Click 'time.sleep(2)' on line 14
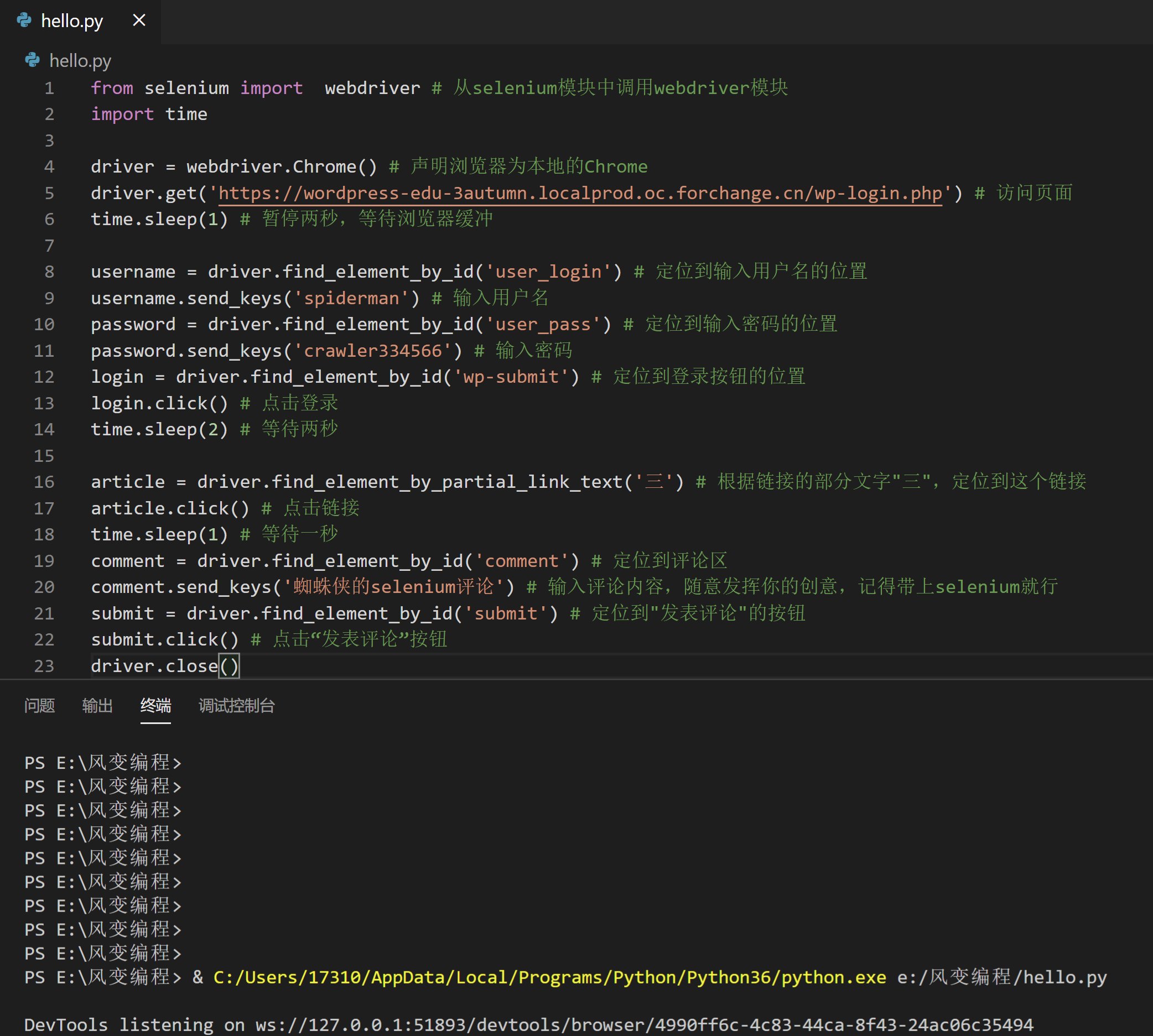This screenshot has height=1036, width=1153. 159,429
